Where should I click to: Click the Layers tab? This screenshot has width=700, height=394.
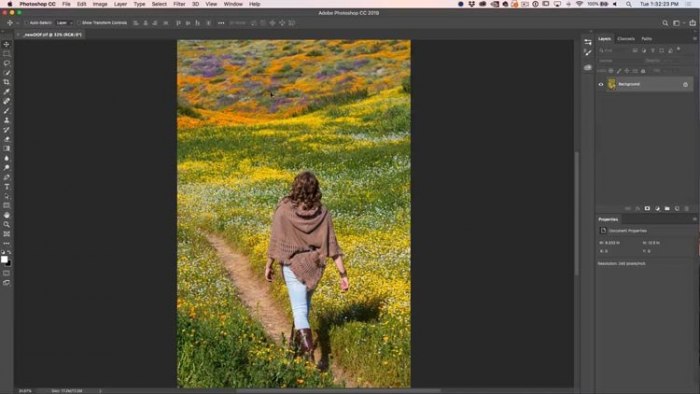point(604,39)
